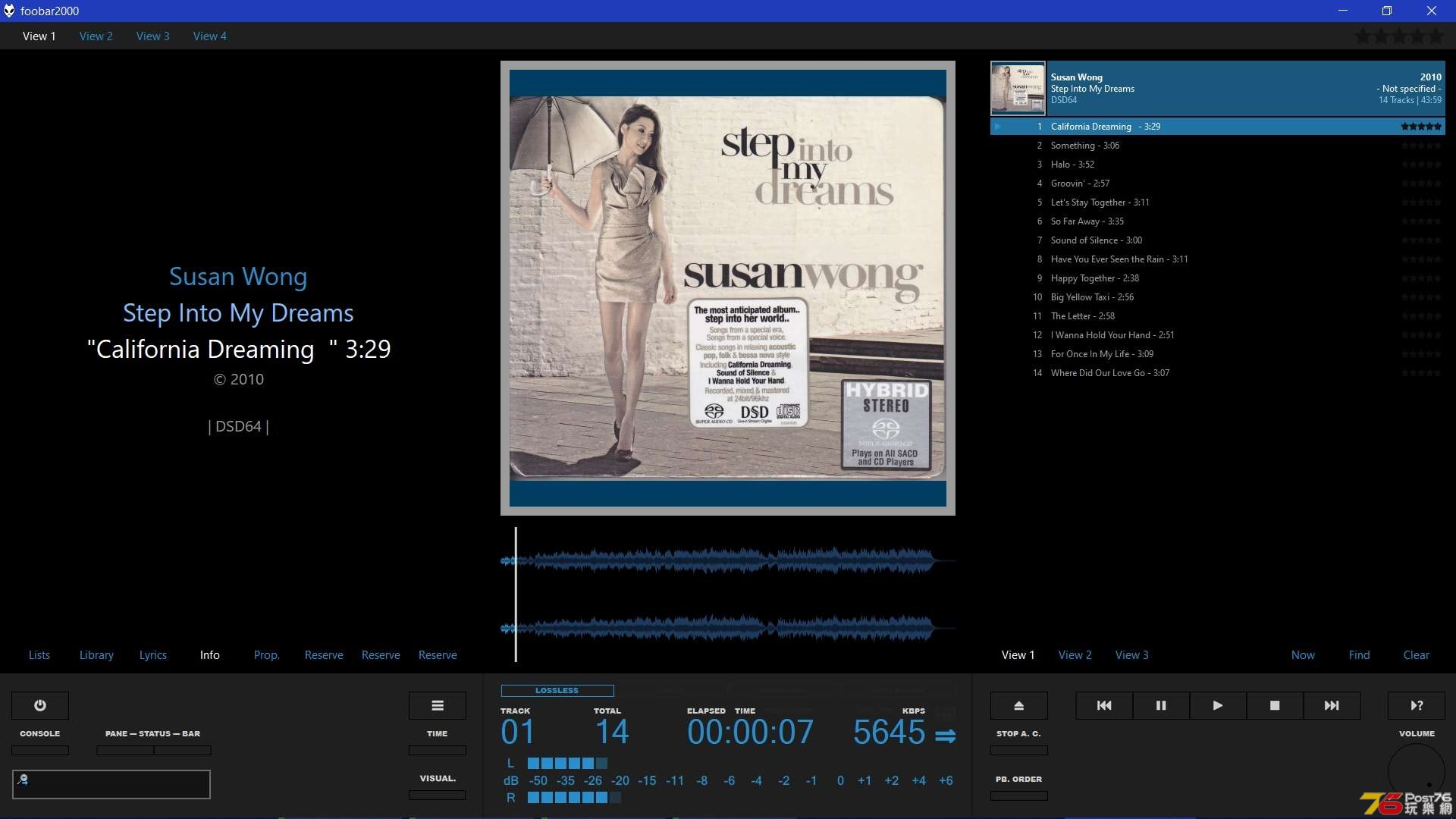The width and height of the screenshot is (1456, 819).
Task: Open the hamburger menu button above TIME
Action: point(438,705)
